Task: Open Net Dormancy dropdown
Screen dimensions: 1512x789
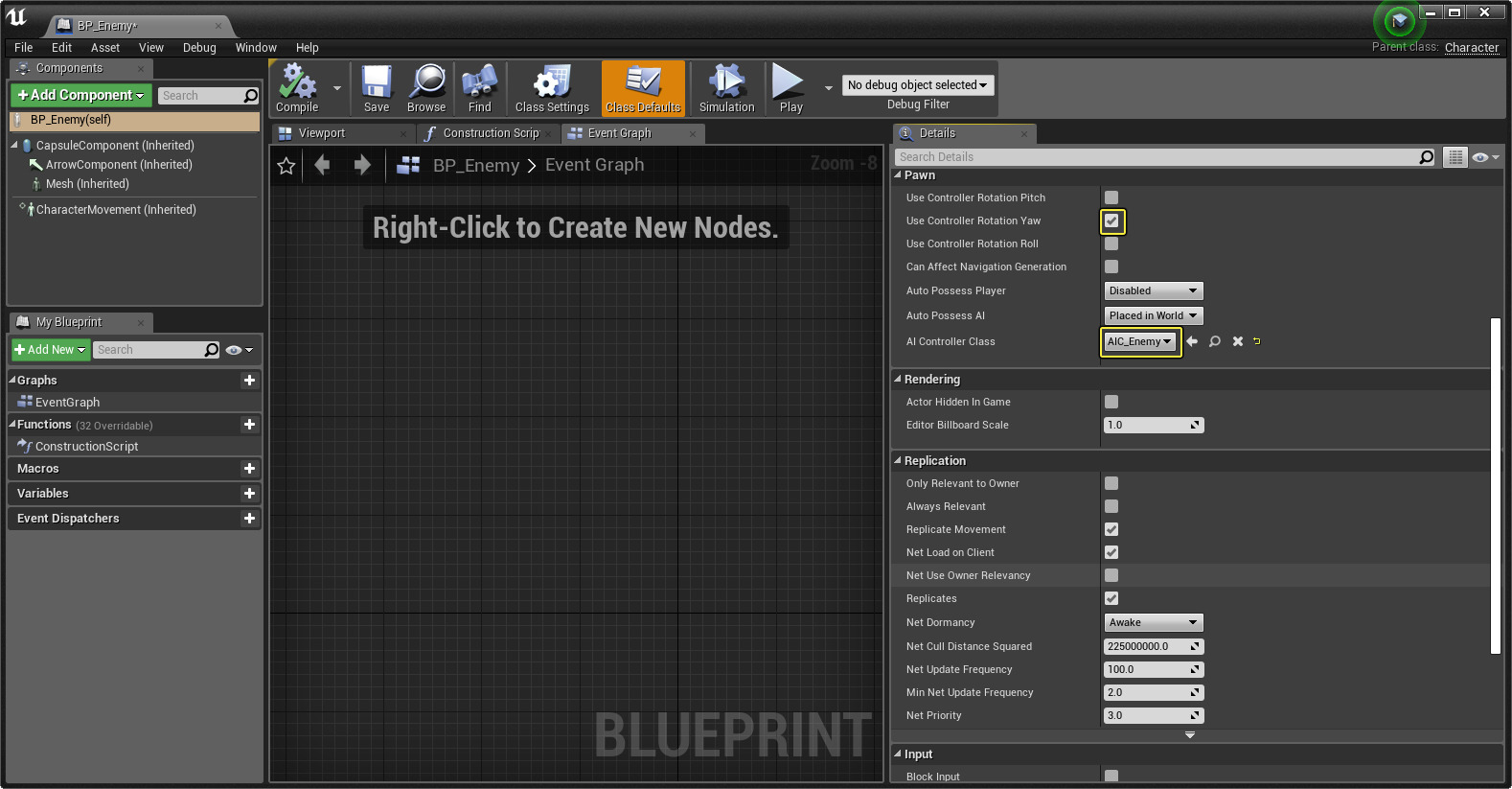Action: [1153, 622]
